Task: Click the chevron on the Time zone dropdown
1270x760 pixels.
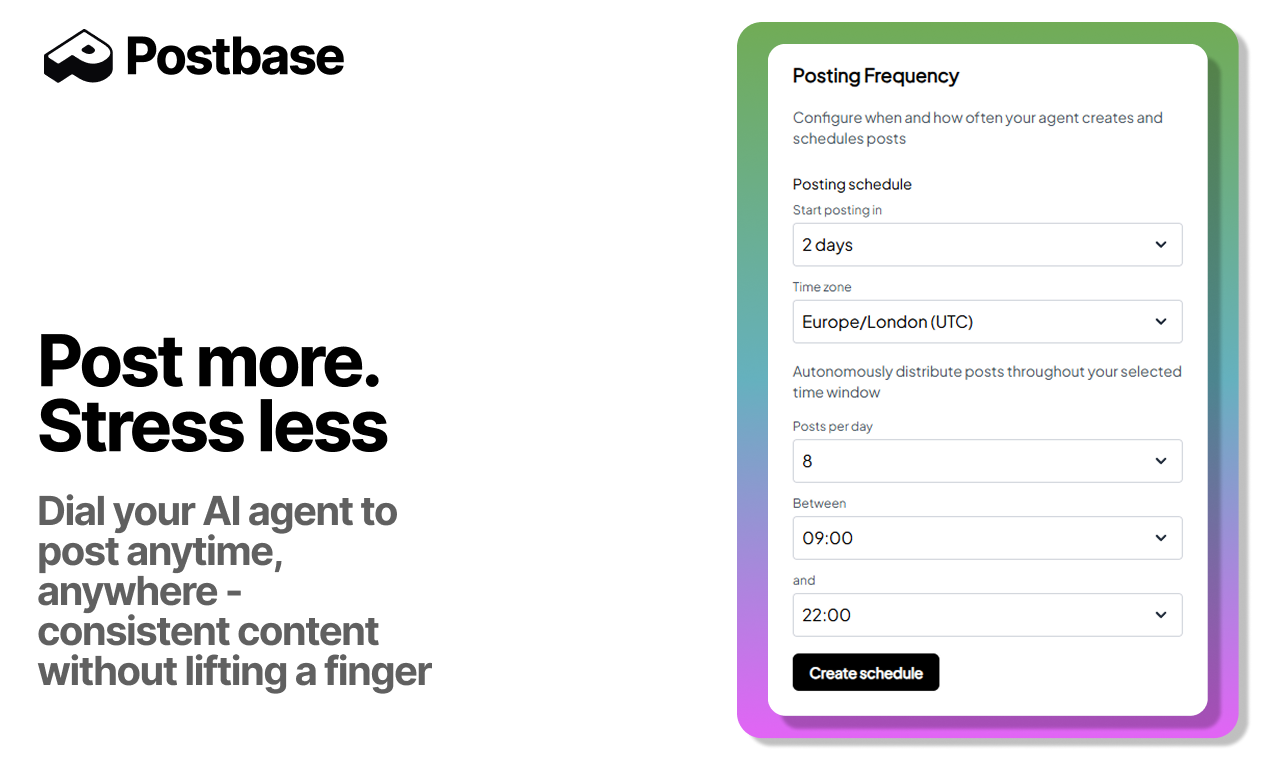Action: tap(1160, 321)
